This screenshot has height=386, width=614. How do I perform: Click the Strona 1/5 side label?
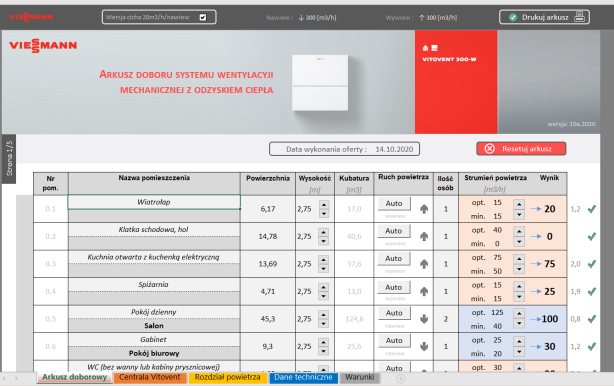(x=9, y=159)
